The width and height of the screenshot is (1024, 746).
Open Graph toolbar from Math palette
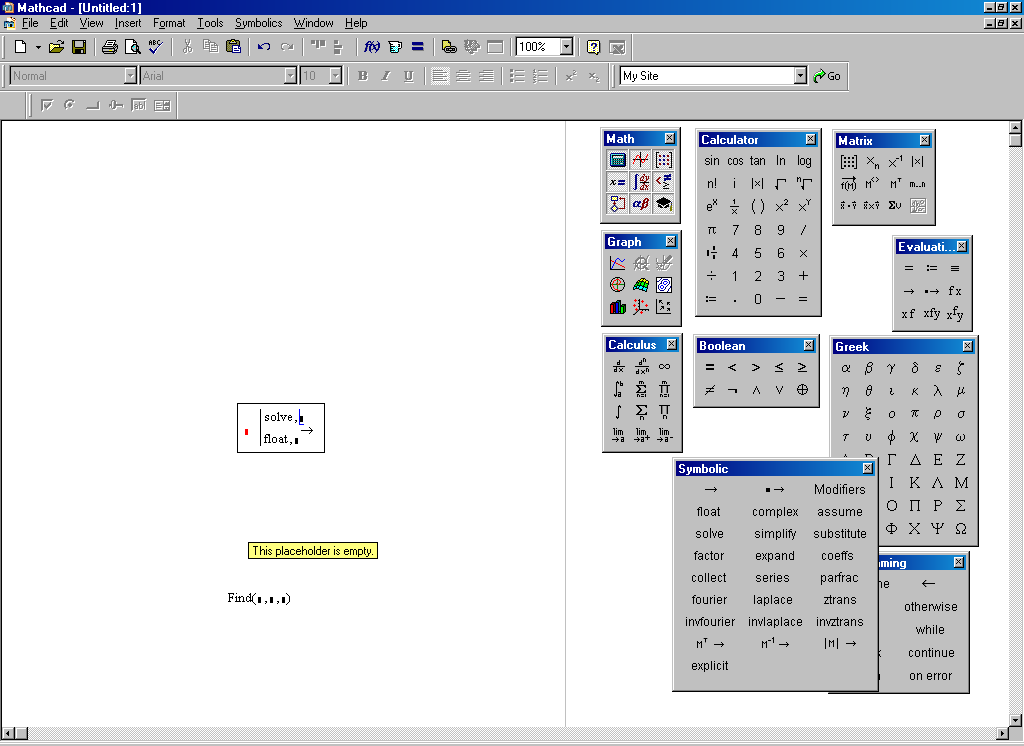641,160
